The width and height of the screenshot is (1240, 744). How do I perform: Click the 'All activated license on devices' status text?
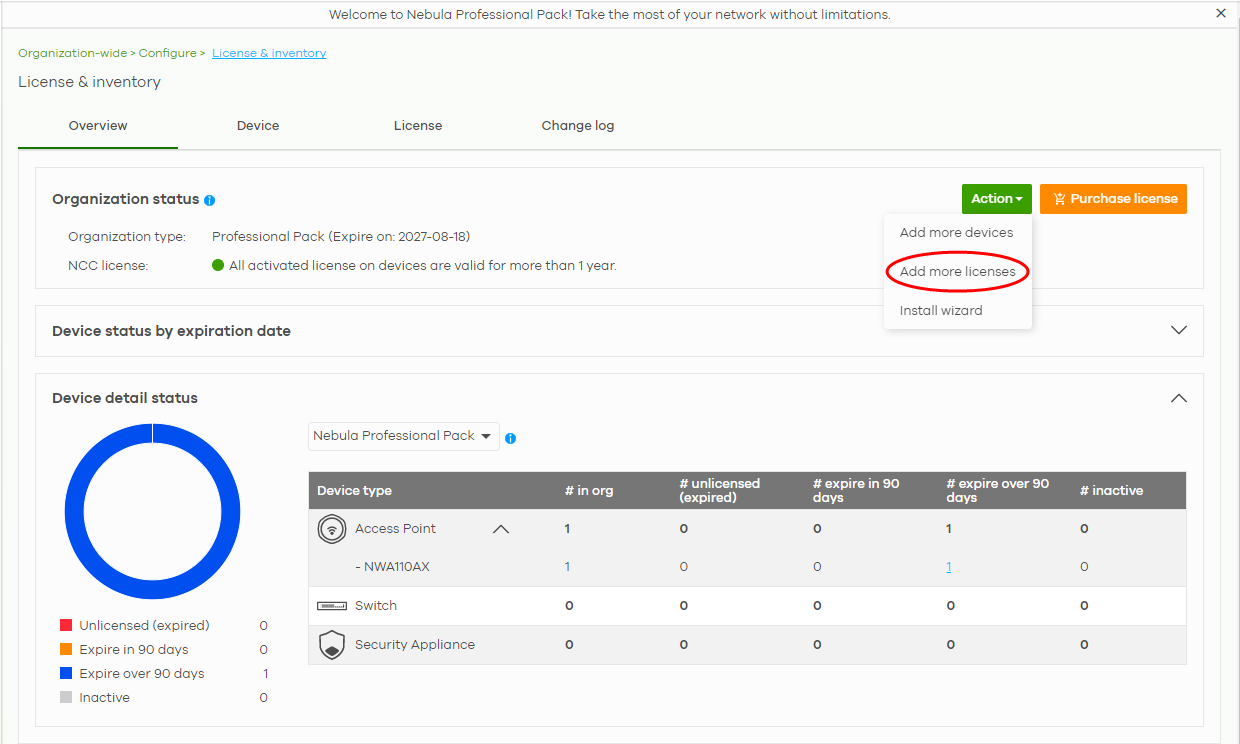(423, 266)
